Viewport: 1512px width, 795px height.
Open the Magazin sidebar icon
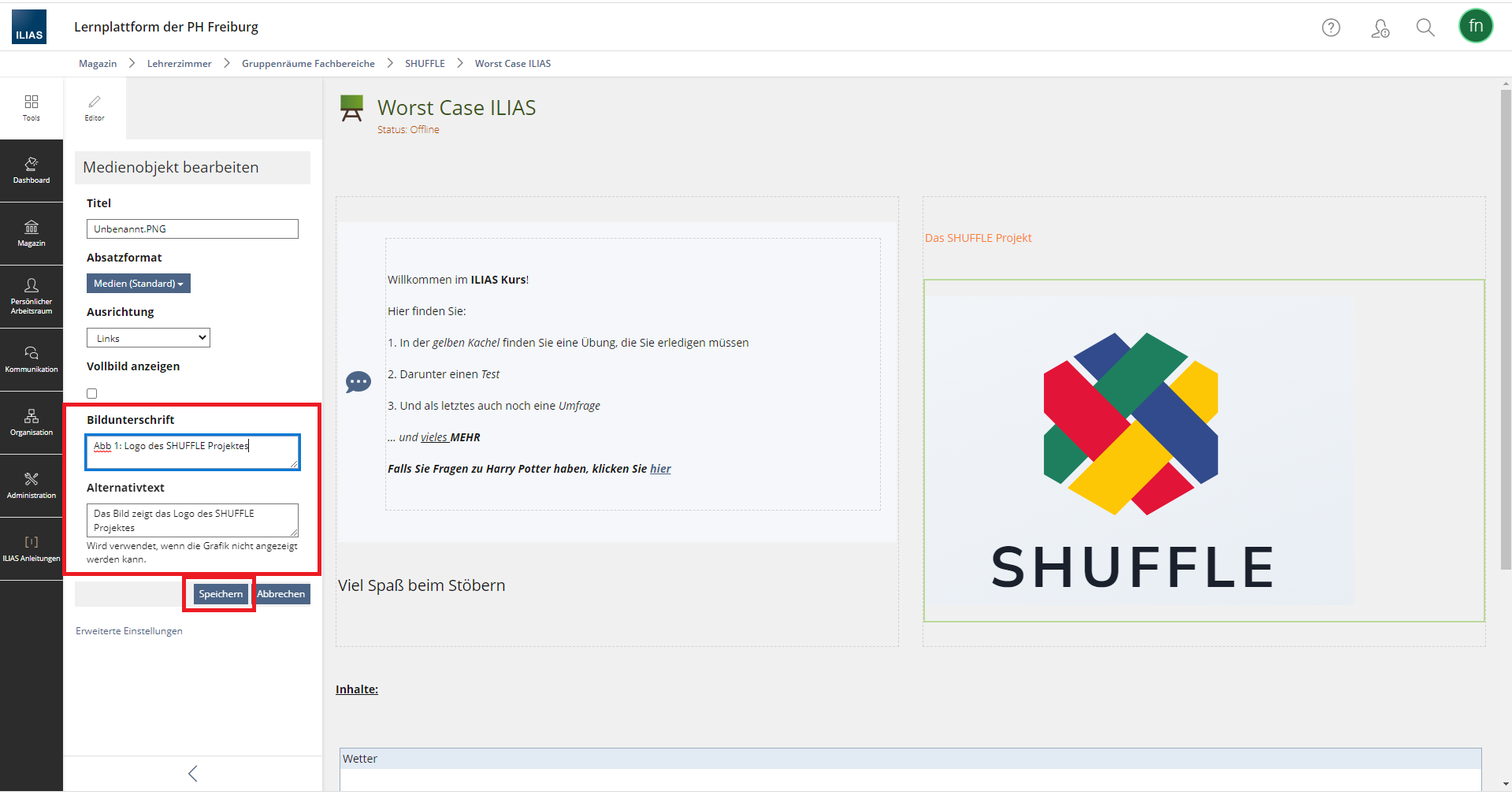point(31,232)
